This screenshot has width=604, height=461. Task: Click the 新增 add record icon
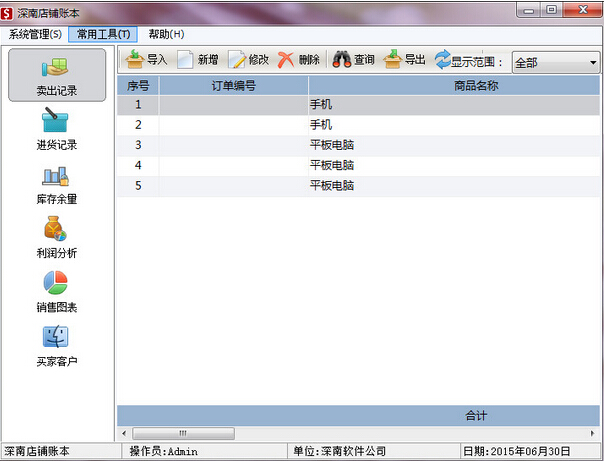pyautogui.click(x=185, y=60)
